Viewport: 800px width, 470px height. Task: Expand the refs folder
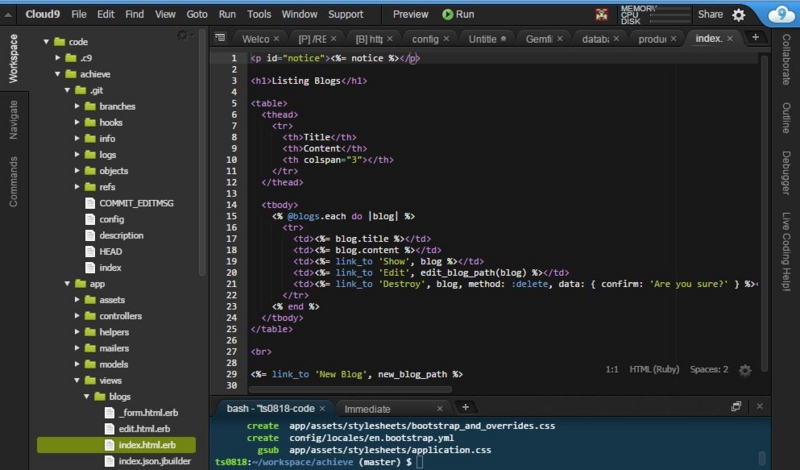[77, 187]
